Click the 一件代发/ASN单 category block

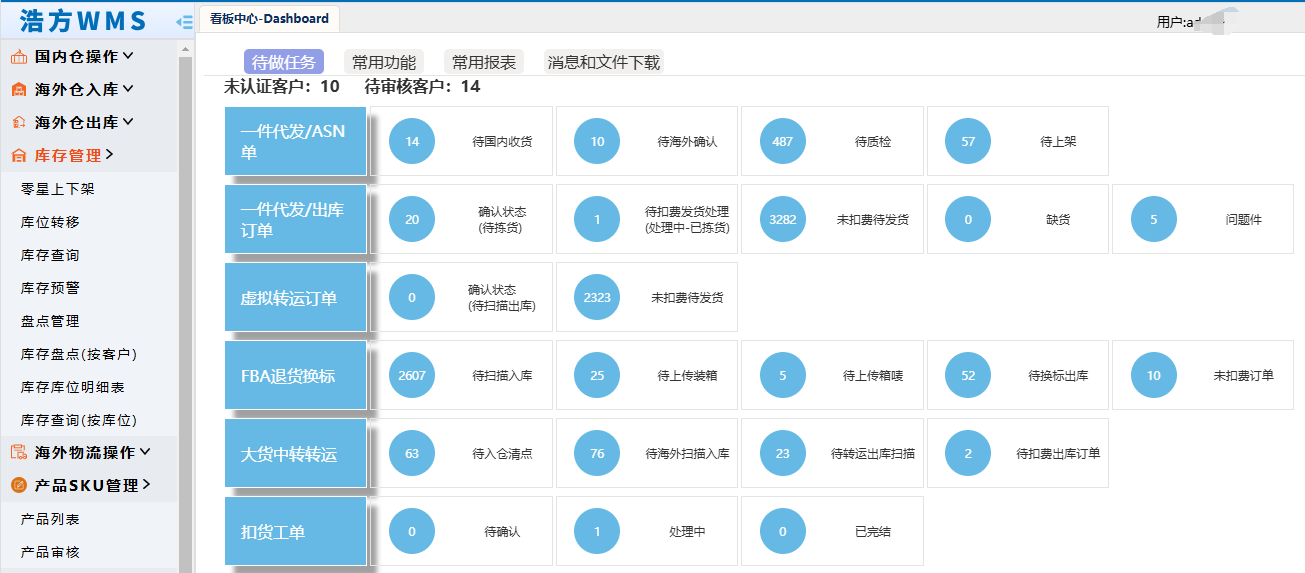pos(296,141)
